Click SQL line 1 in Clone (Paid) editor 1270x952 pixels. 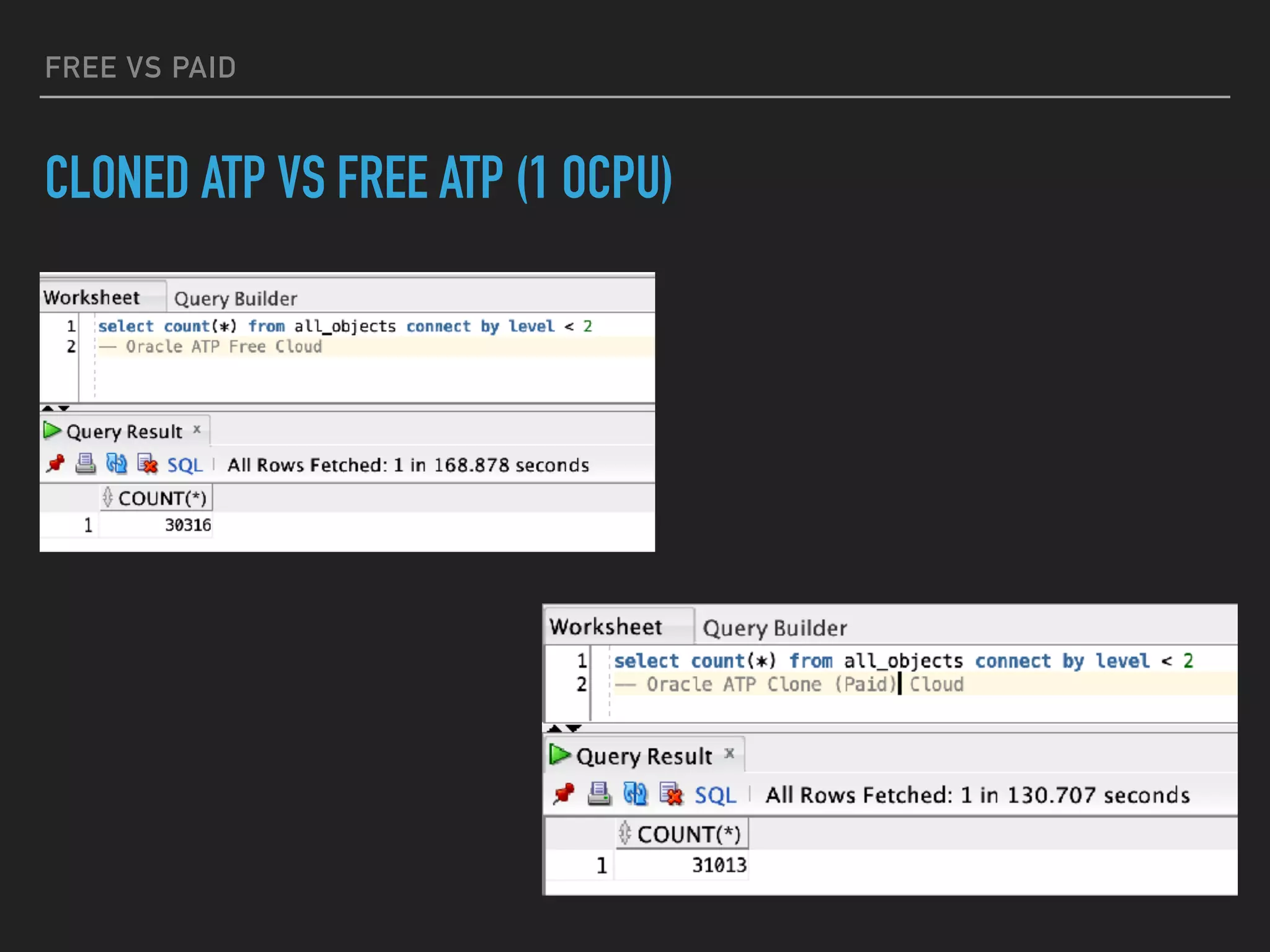[x=904, y=661]
